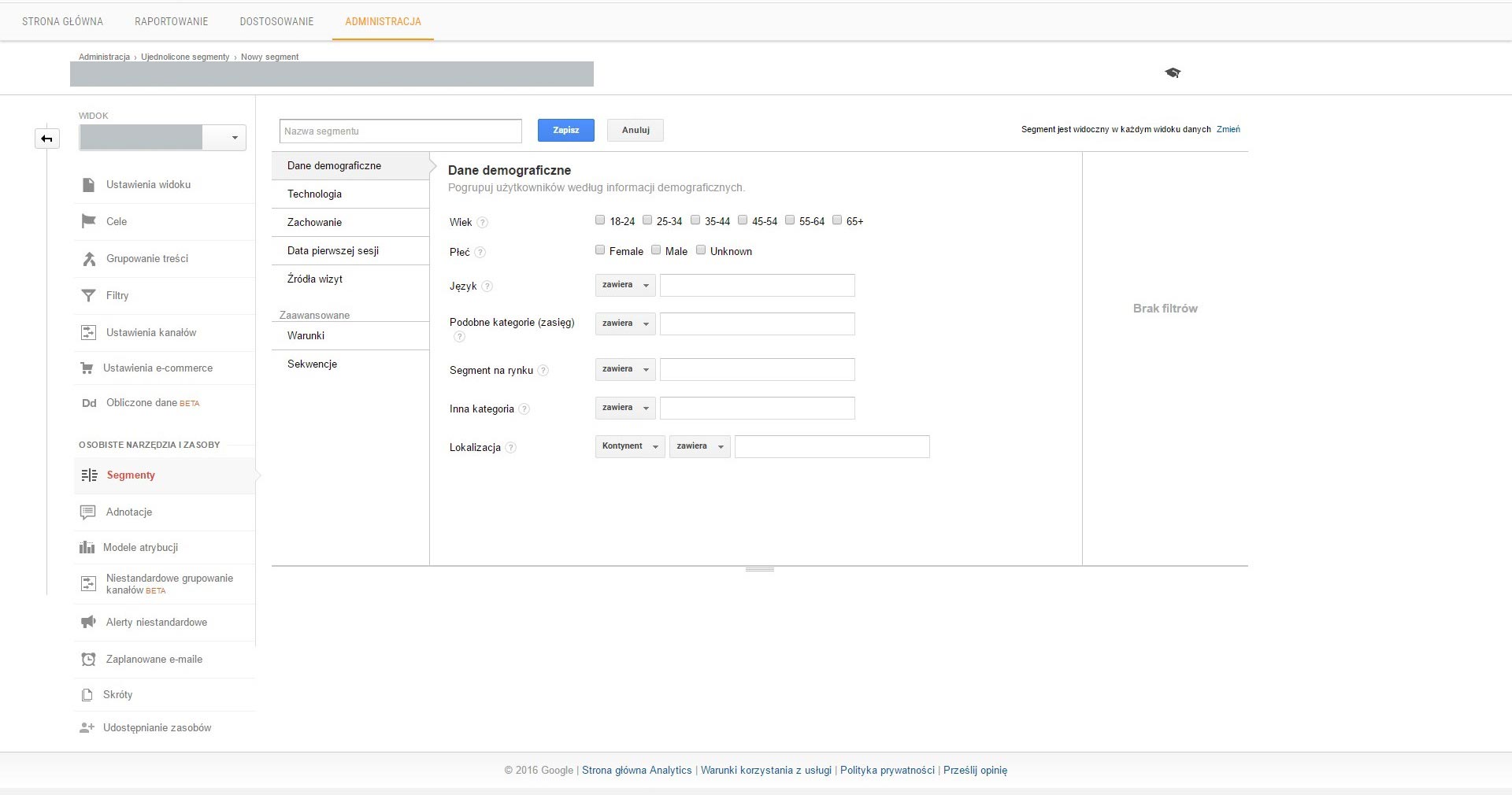
Task: Go to Strona główna top tab
Action: pos(62,21)
